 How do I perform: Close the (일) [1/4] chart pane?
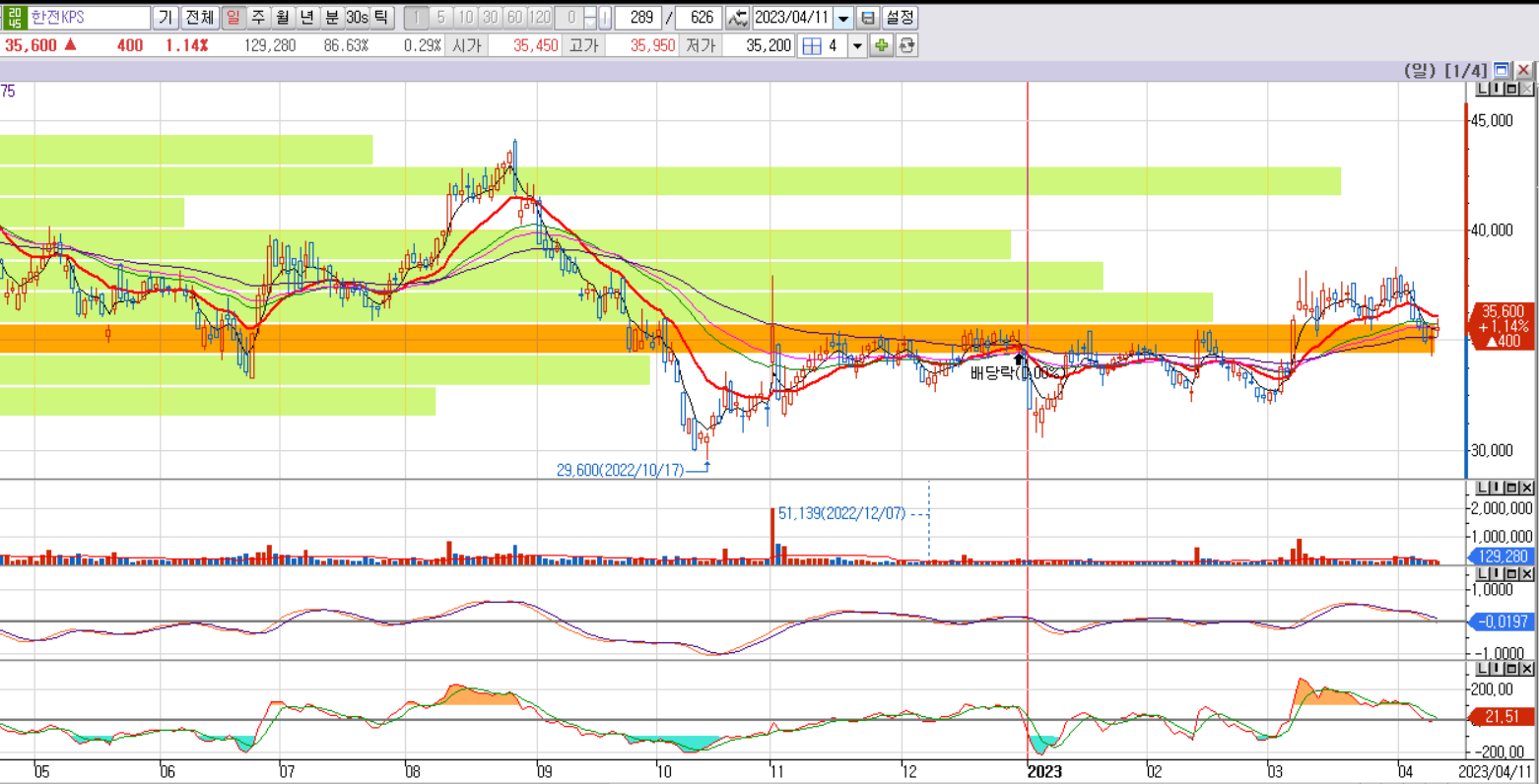pos(1523,70)
